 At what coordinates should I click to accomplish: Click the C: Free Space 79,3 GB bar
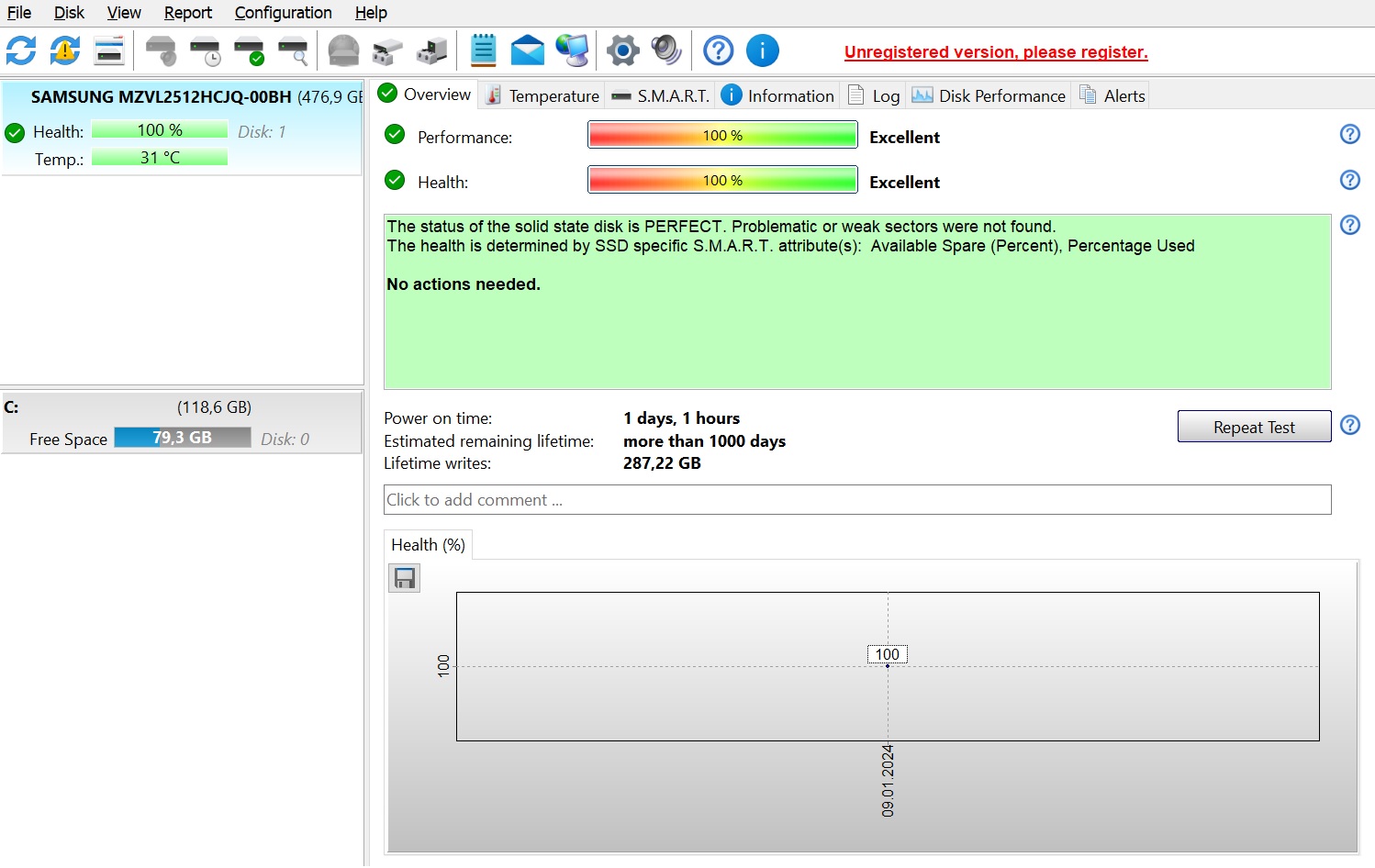[x=182, y=438]
